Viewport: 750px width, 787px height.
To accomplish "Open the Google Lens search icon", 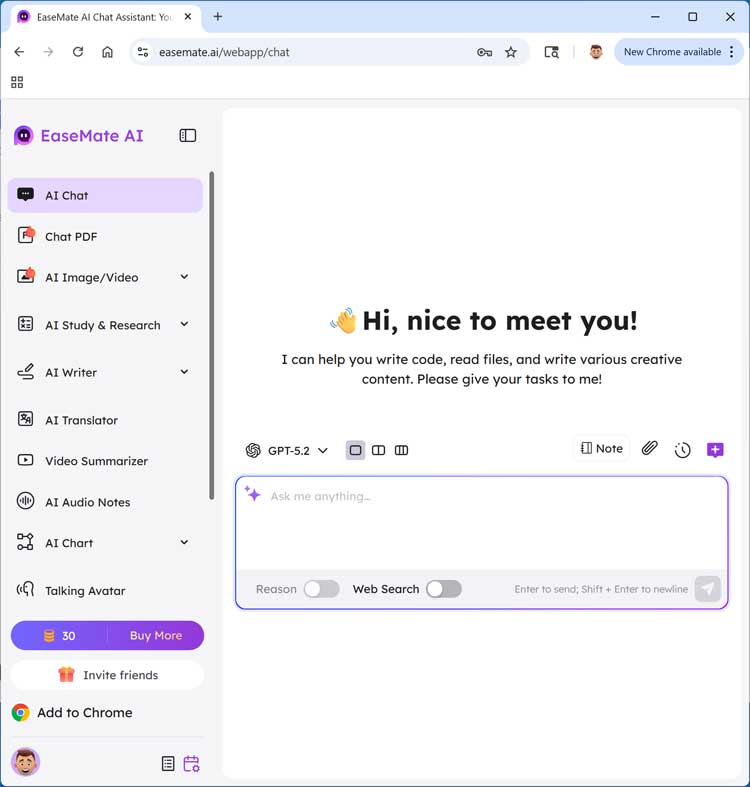I will coord(552,52).
